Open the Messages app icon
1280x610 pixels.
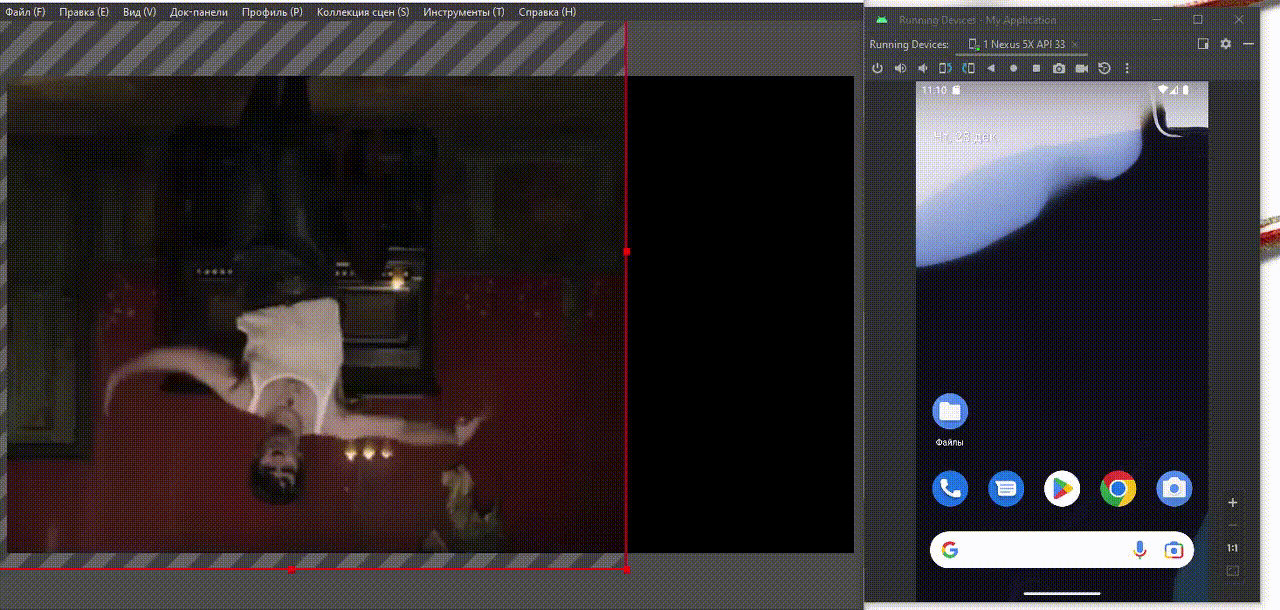(x=1006, y=489)
